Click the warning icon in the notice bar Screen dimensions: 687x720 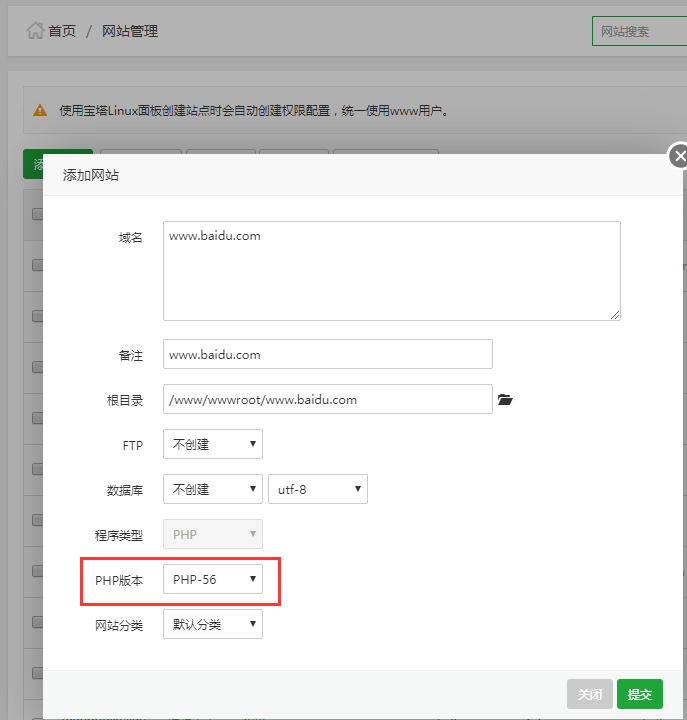40,110
